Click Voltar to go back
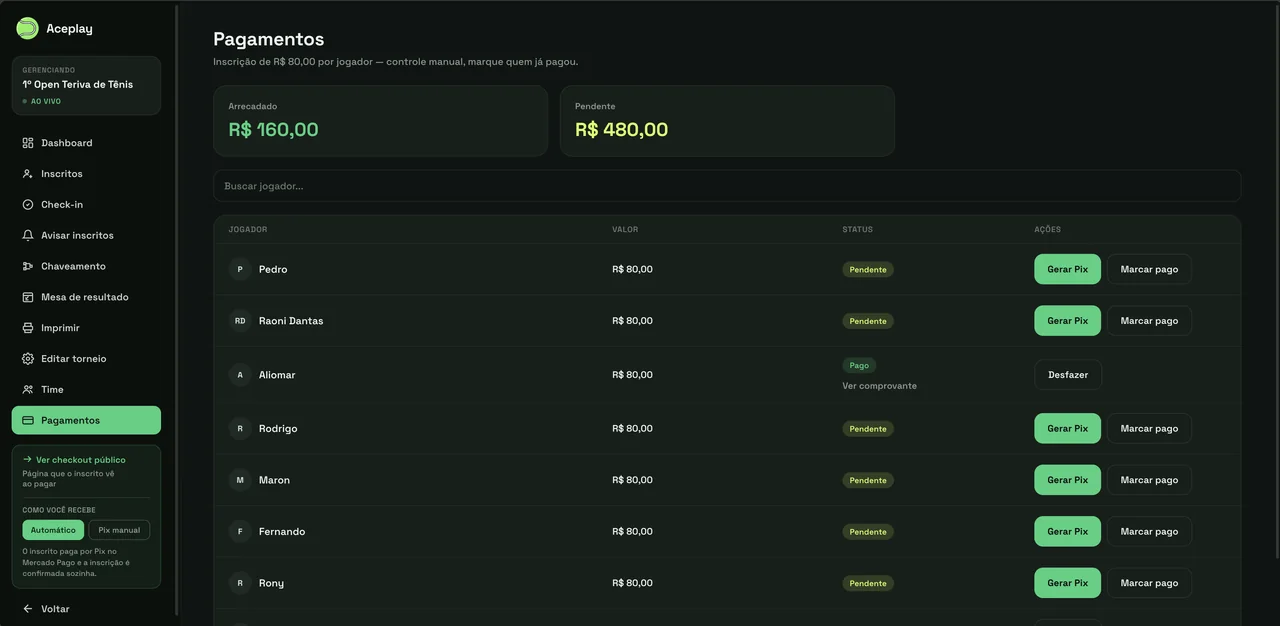The image size is (1280, 626). 86,609
